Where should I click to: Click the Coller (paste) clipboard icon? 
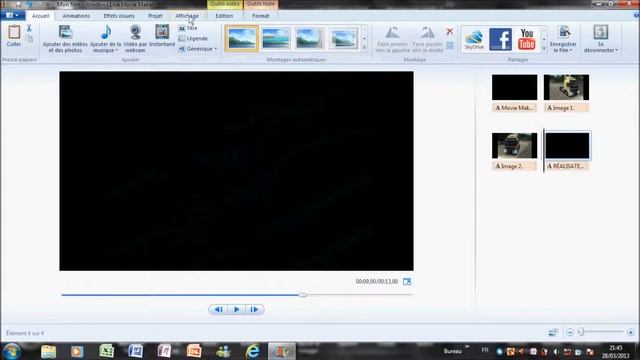pyautogui.click(x=14, y=32)
